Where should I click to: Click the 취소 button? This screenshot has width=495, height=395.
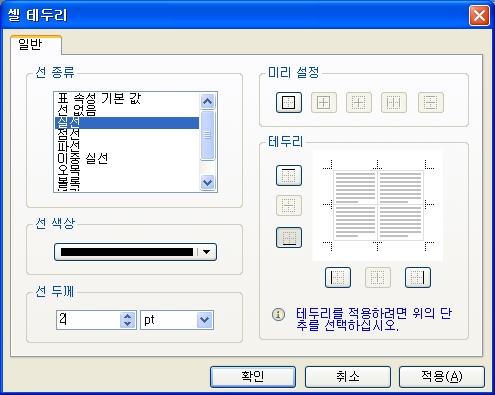[x=347, y=377]
